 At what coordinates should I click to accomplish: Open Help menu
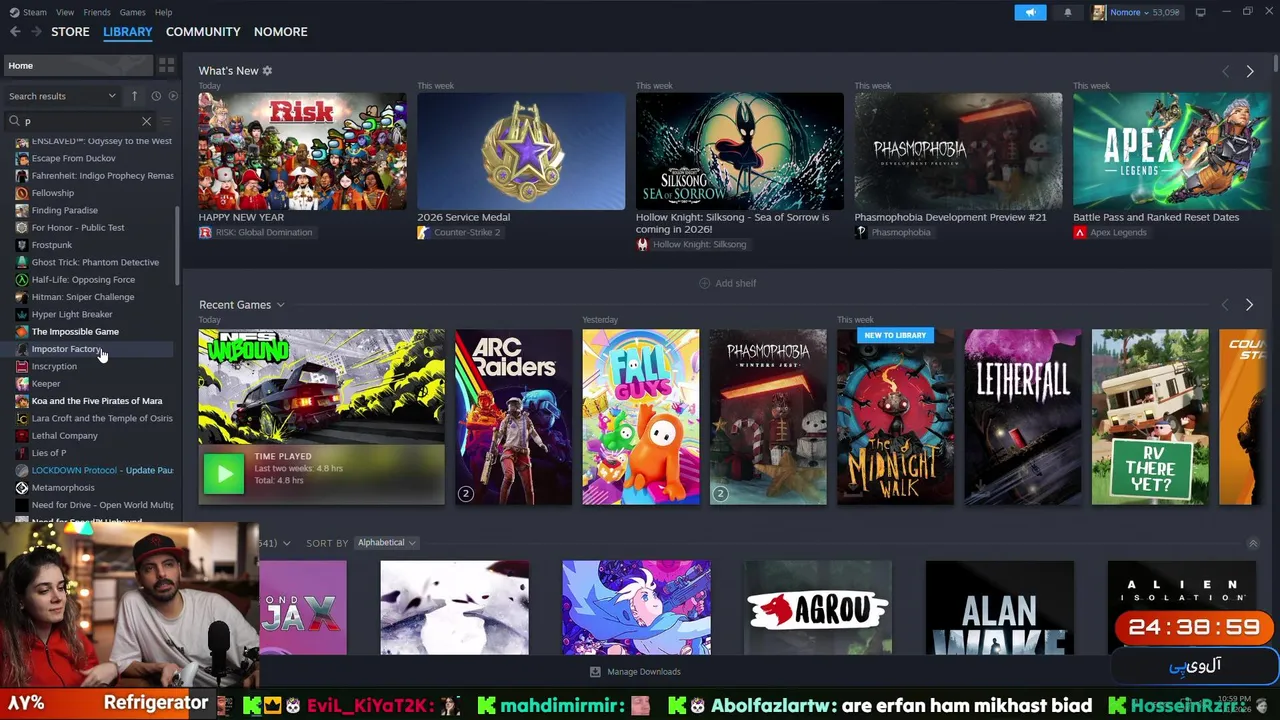coord(163,12)
